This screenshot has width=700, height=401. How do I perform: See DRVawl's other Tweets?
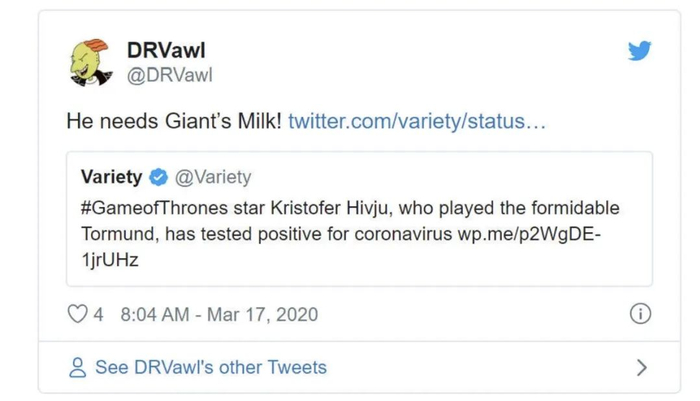pyautogui.click(x=210, y=367)
